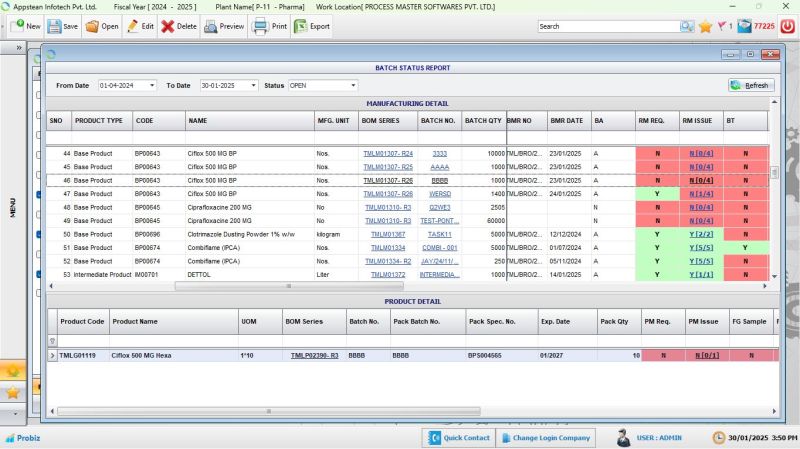The width and height of the screenshot is (800, 449).
Task: Open the To Date dropdown
Action: (253, 86)
